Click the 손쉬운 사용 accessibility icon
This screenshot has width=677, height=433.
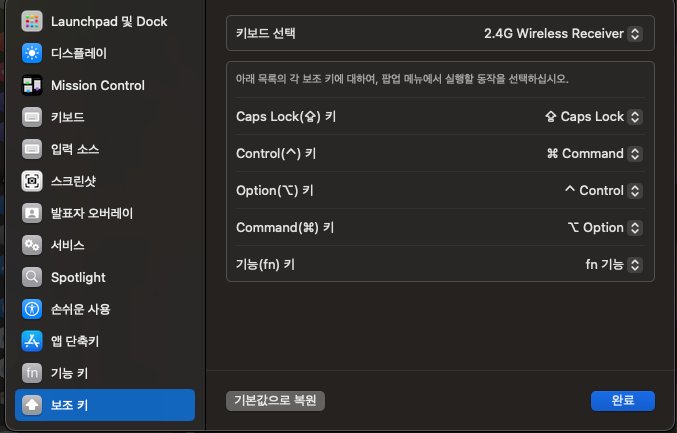point(32,309)
